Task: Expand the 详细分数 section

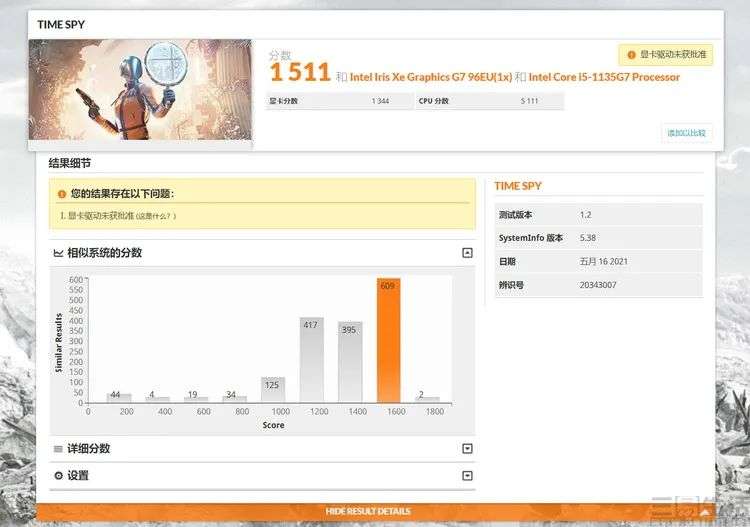Action: [467, 449]
